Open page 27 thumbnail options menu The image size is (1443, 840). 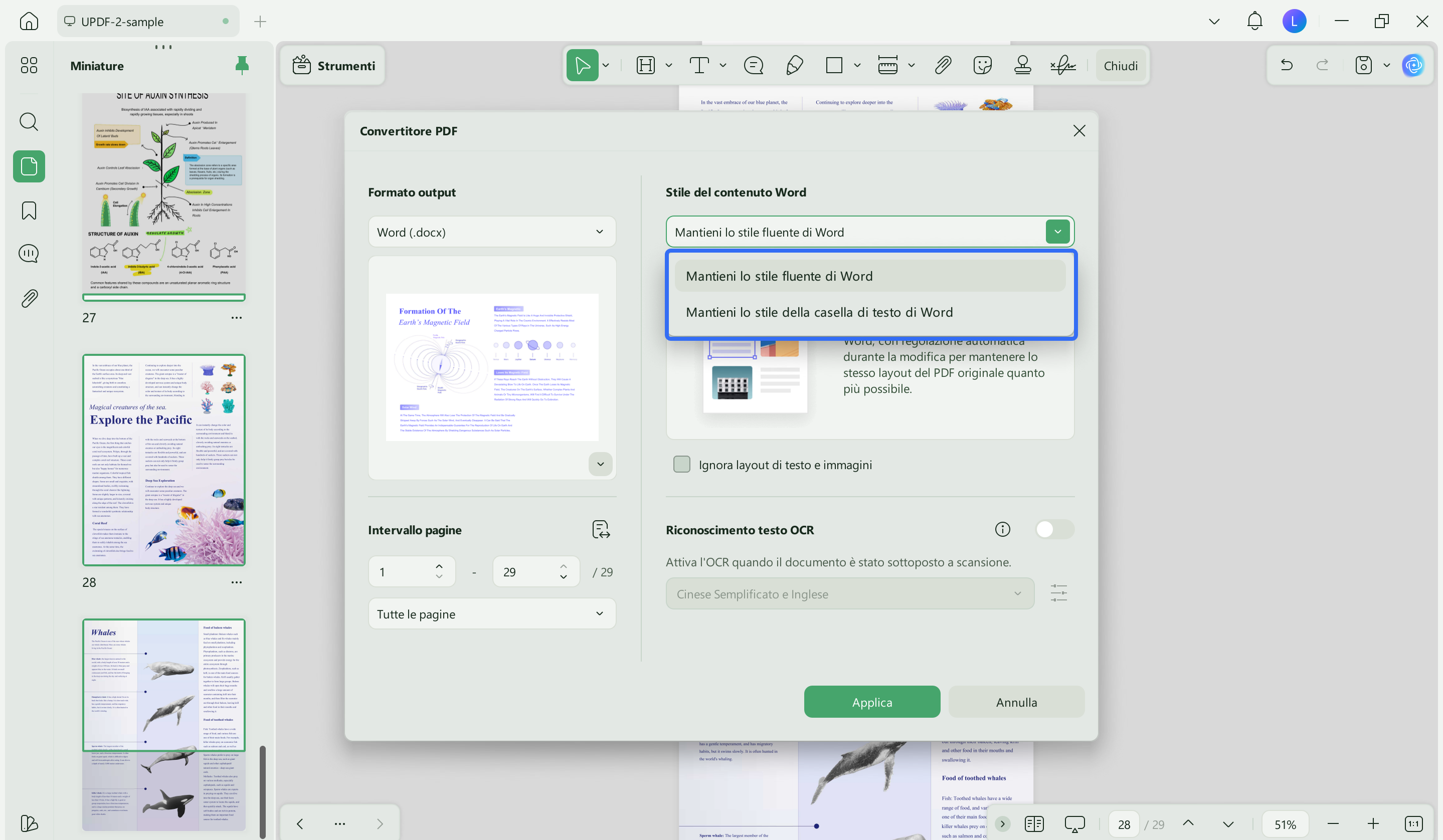(237, 318)
